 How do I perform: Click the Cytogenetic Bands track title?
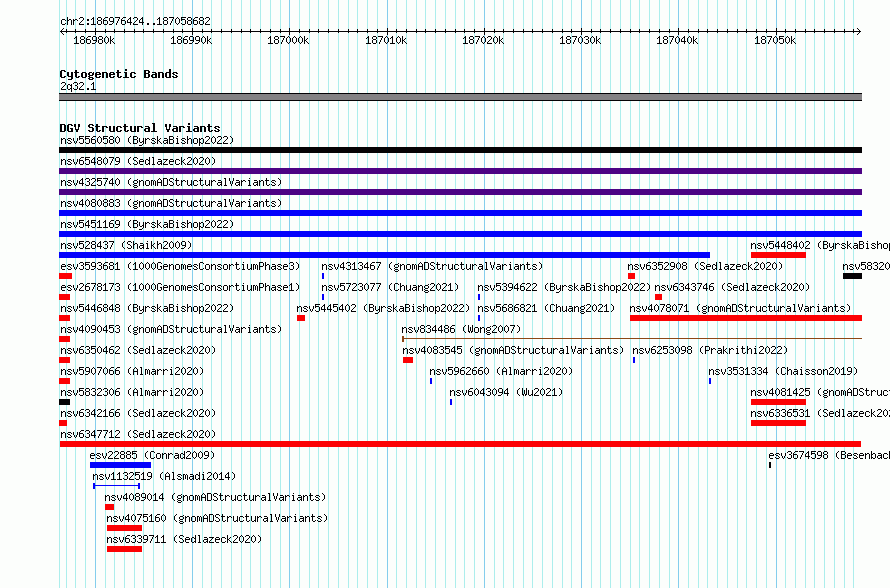119,74
